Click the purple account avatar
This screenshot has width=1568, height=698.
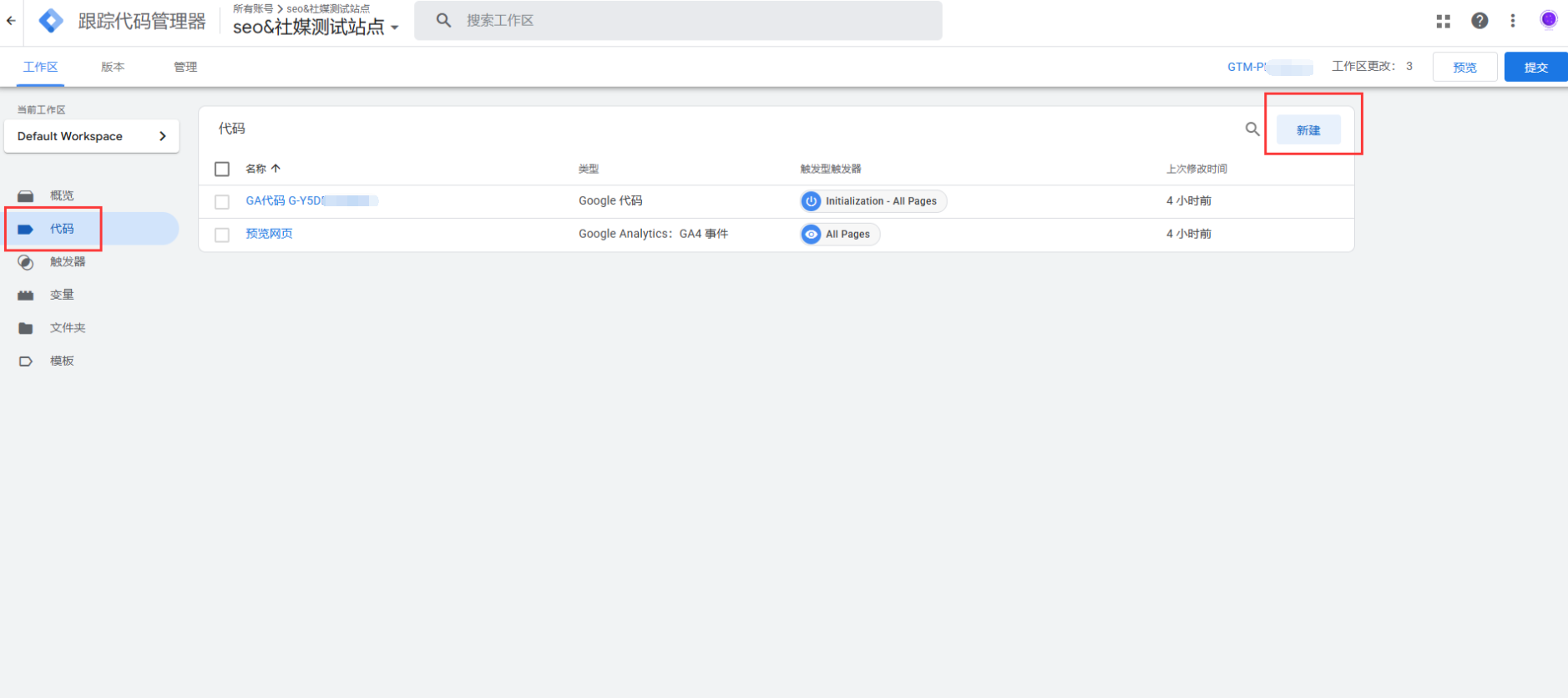[x=1549, y=20]
